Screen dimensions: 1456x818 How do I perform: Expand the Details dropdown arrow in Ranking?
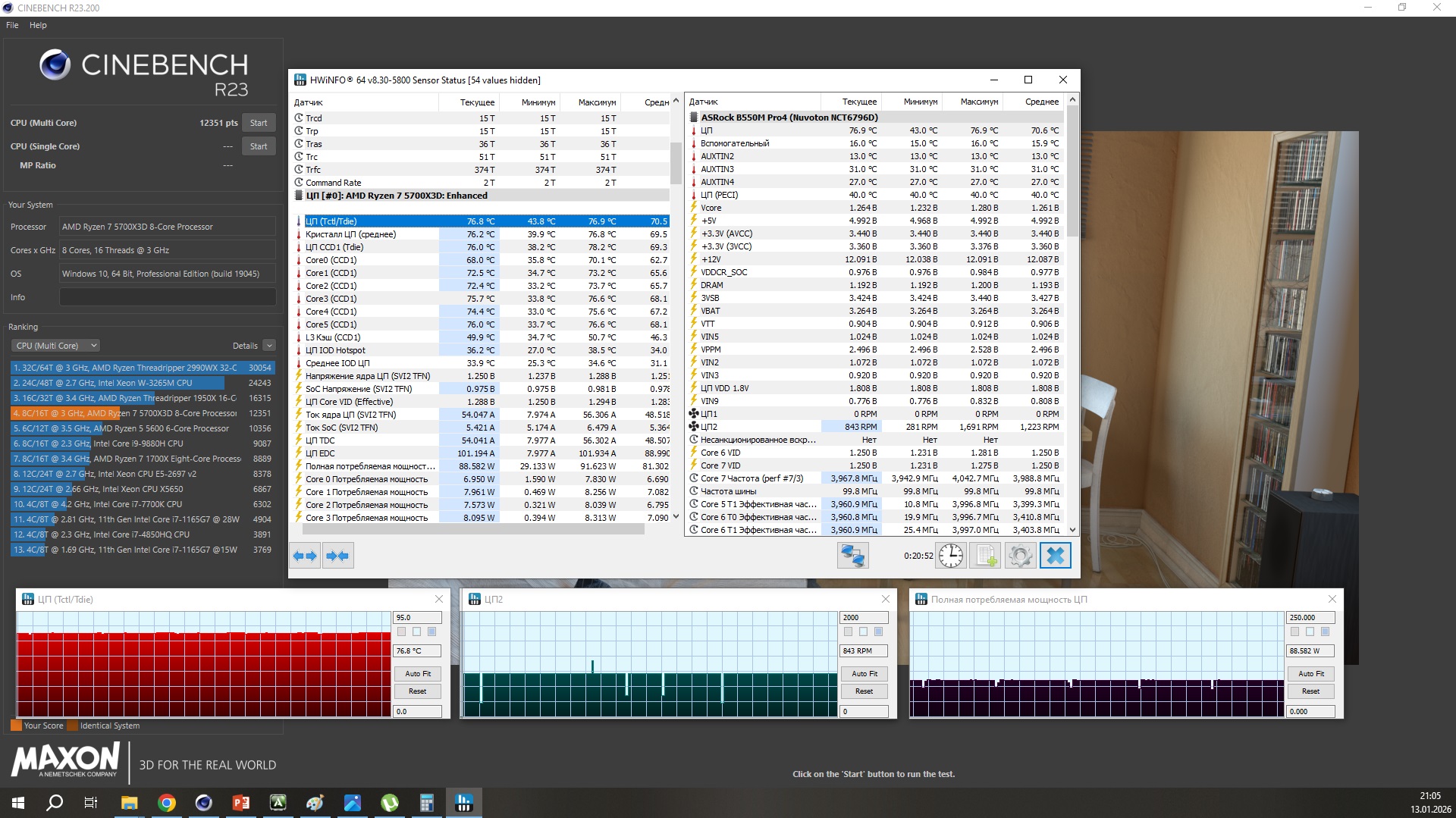(x=269, y=346)
